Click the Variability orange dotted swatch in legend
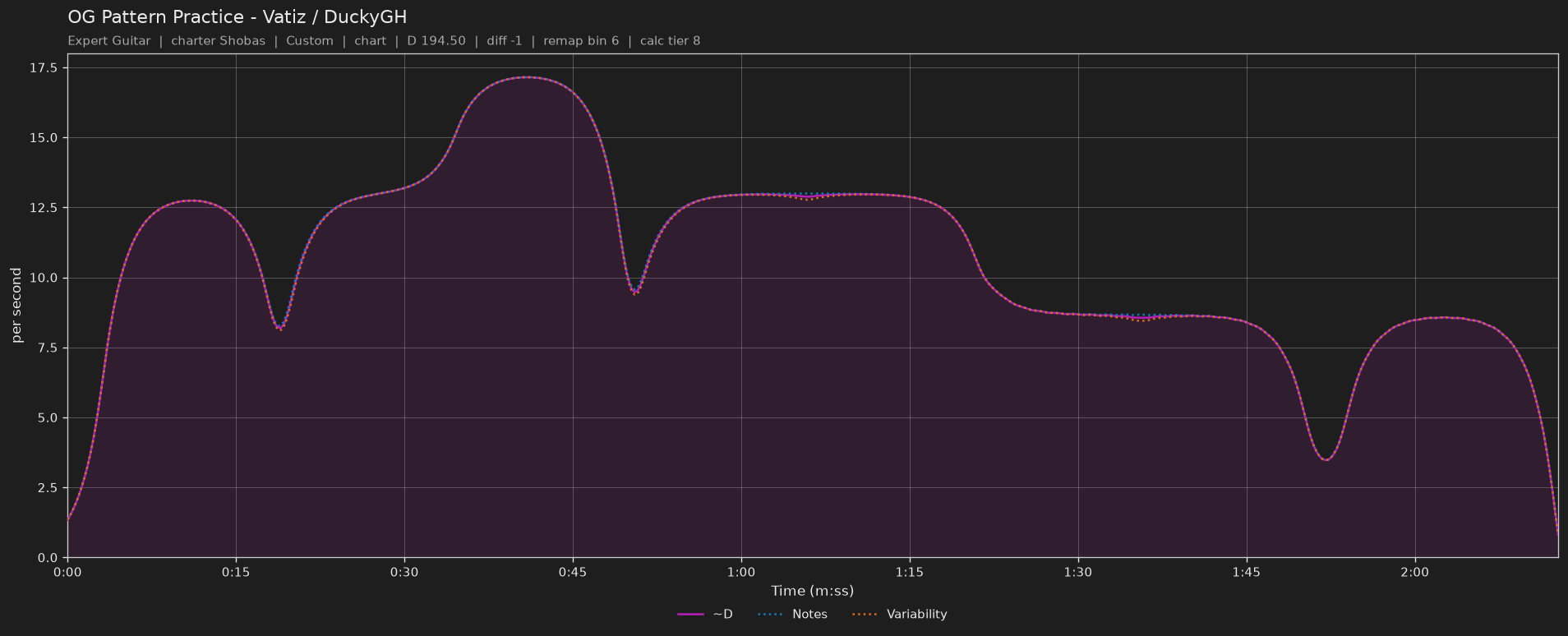Image resolution: width=1568 pixels, height=636 pixels. pyautogui.click(x=864, y=614)
